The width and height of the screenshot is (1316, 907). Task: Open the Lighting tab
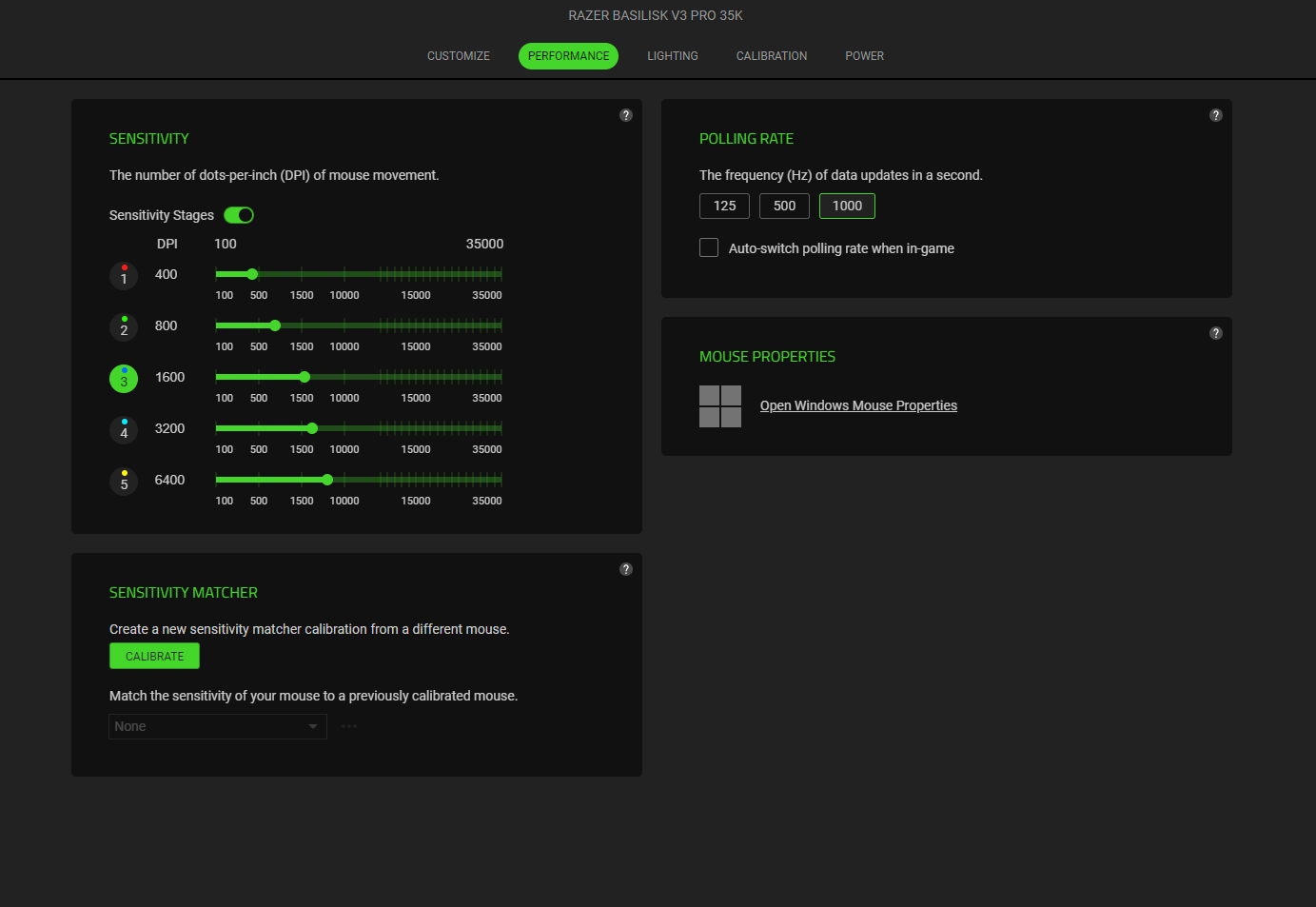click(673, 56)
